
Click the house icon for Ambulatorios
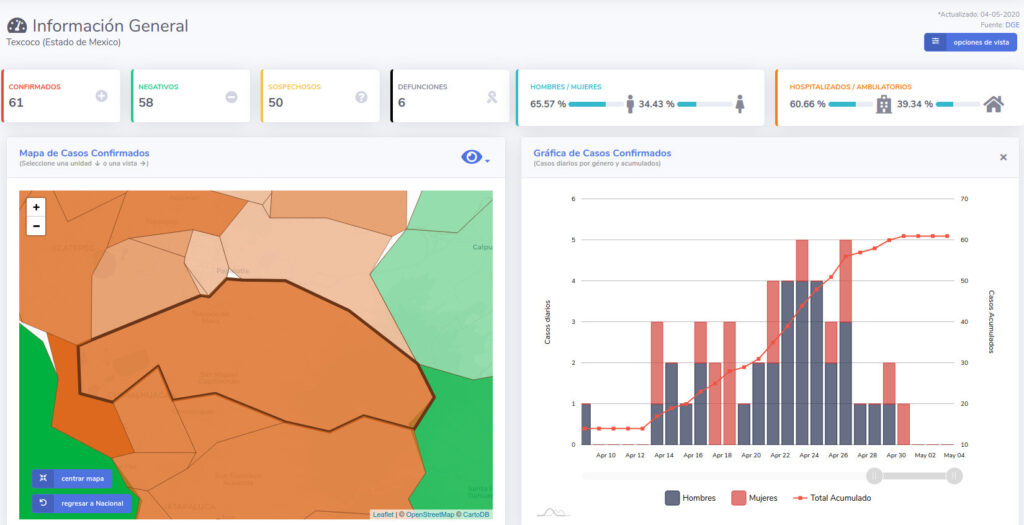(x=993, y=104)
